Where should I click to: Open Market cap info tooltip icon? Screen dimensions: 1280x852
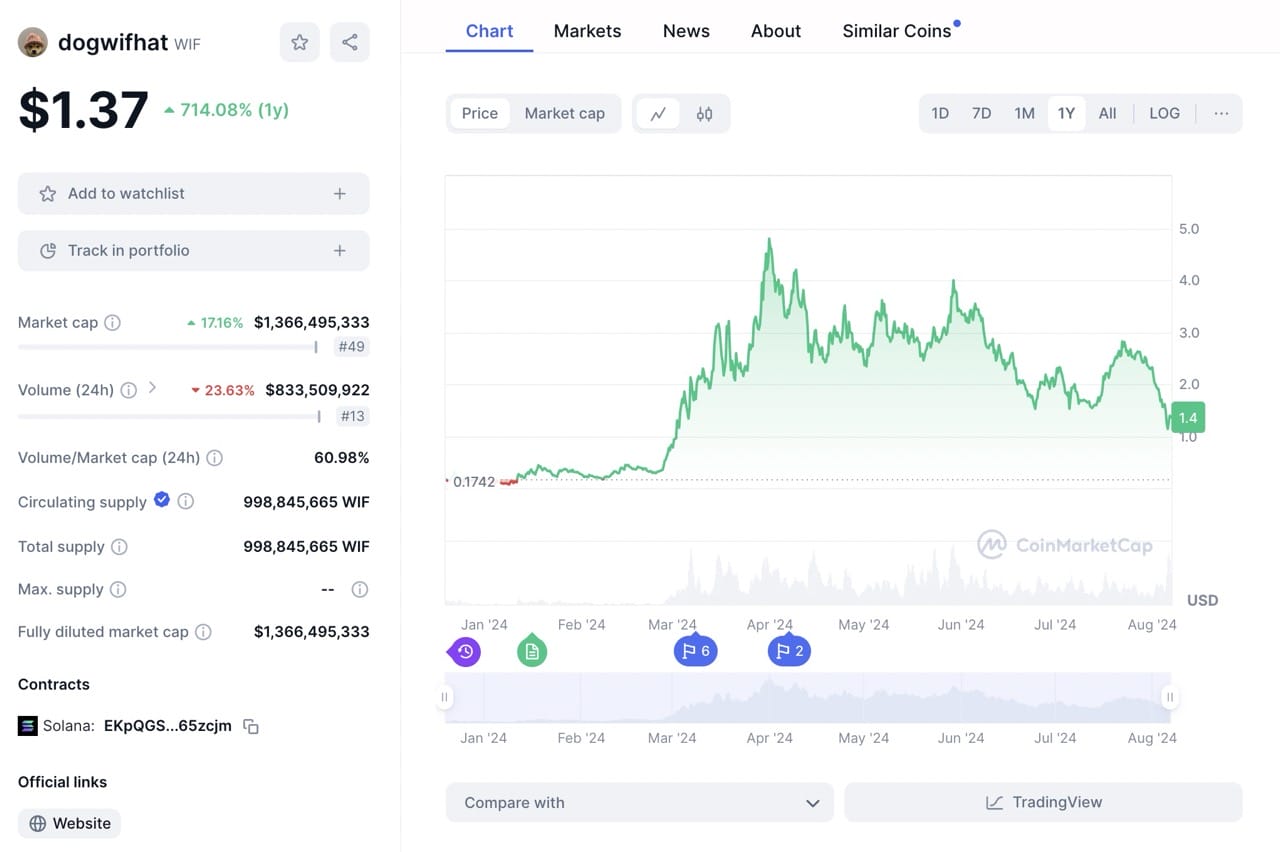(113, 322)
